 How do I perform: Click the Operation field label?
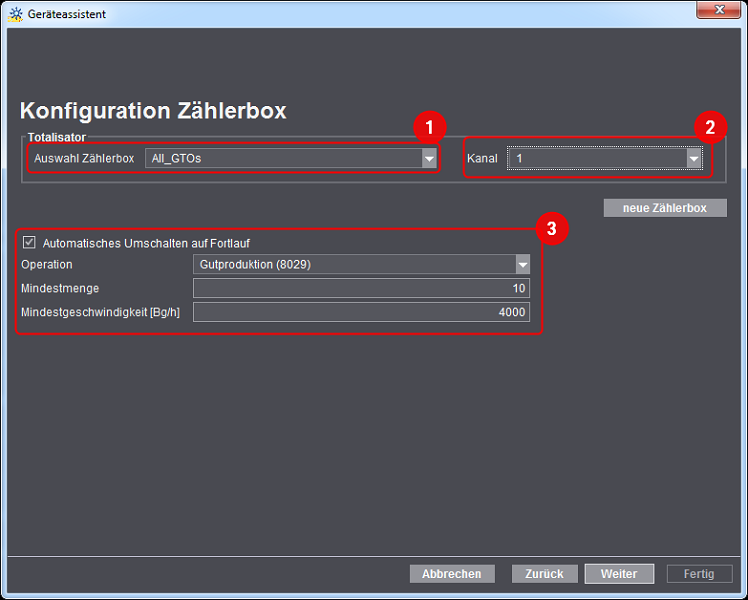[47, 264]
